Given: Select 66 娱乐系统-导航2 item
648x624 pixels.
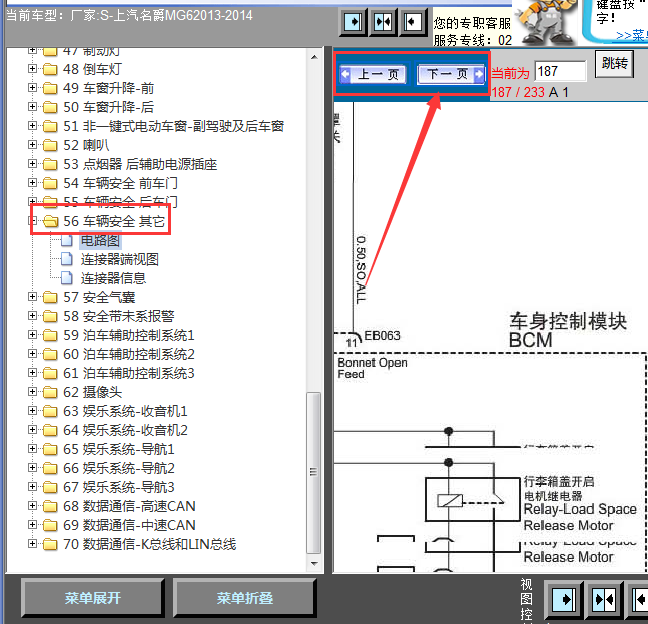Looking at the screenshot, I should 119,468.
